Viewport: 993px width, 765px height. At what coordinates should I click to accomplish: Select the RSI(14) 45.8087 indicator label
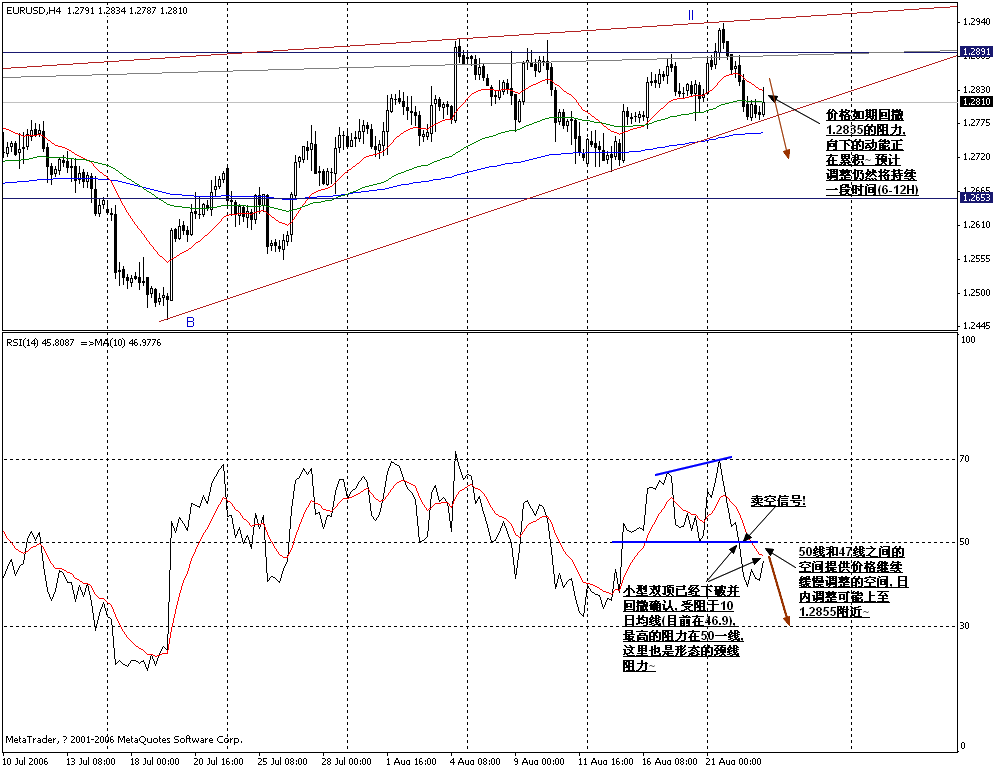click(x=40, y=343)
